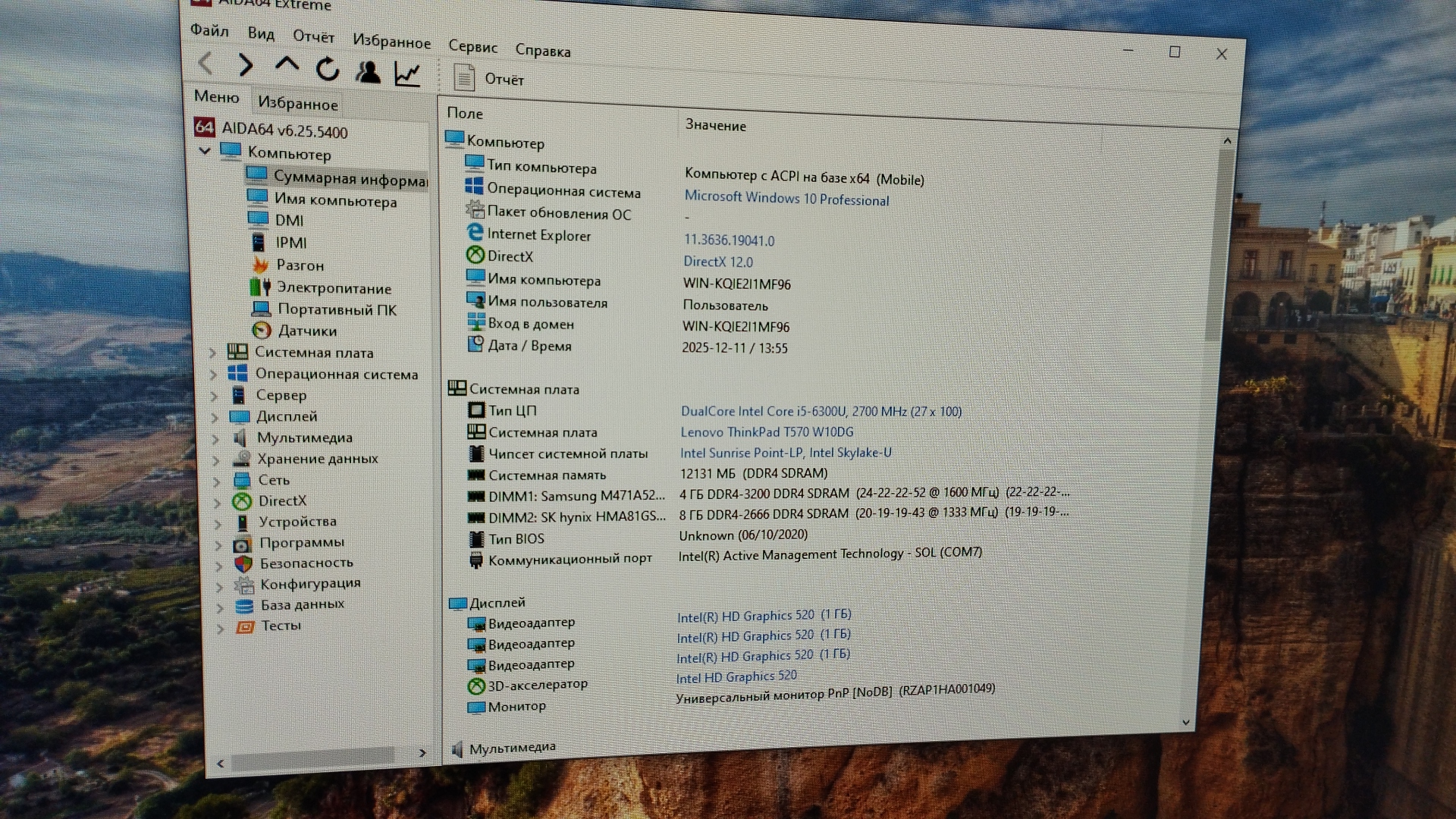Expand the Хранение данных tree node

(216, 460)
